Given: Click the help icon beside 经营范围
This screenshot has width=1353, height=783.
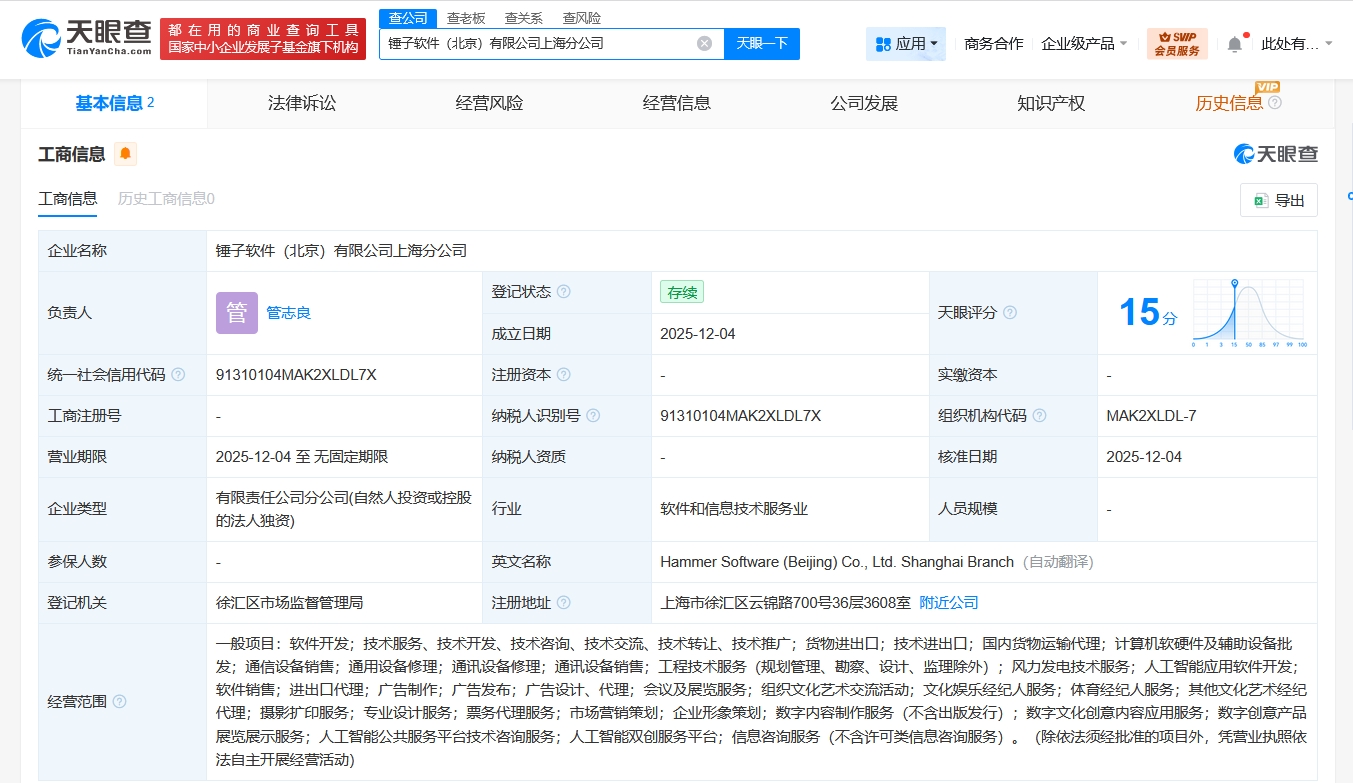Looking at the screenshot, I should coord(121,701).
